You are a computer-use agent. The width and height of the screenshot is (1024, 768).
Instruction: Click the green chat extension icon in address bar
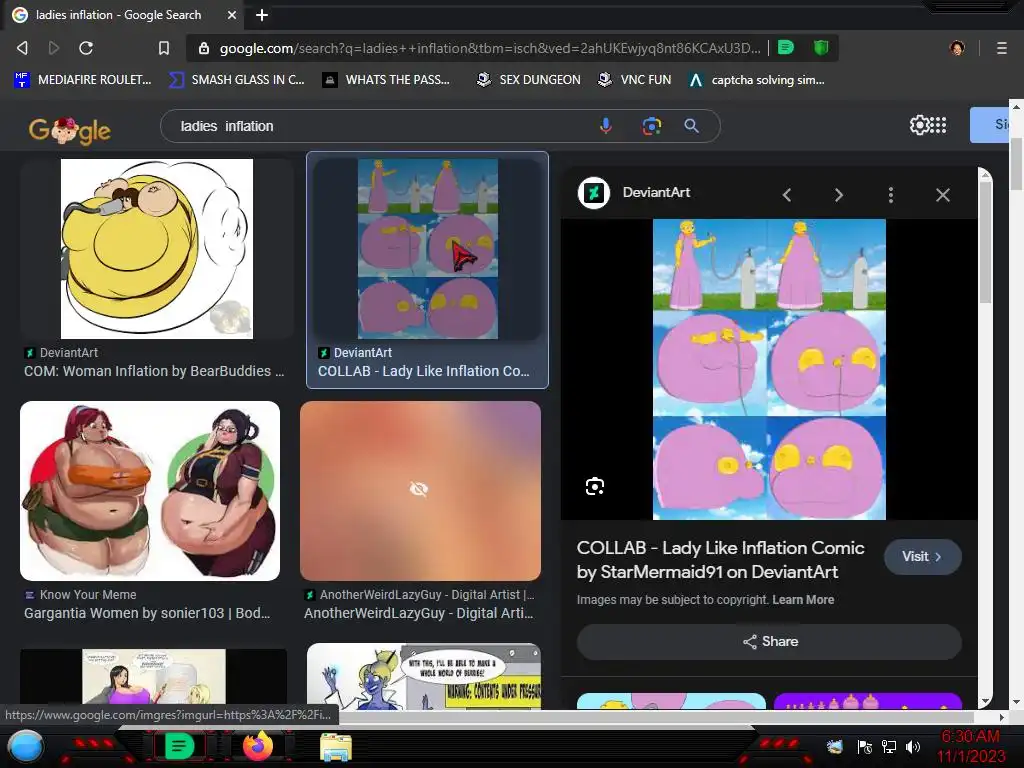tap(786, 48)
